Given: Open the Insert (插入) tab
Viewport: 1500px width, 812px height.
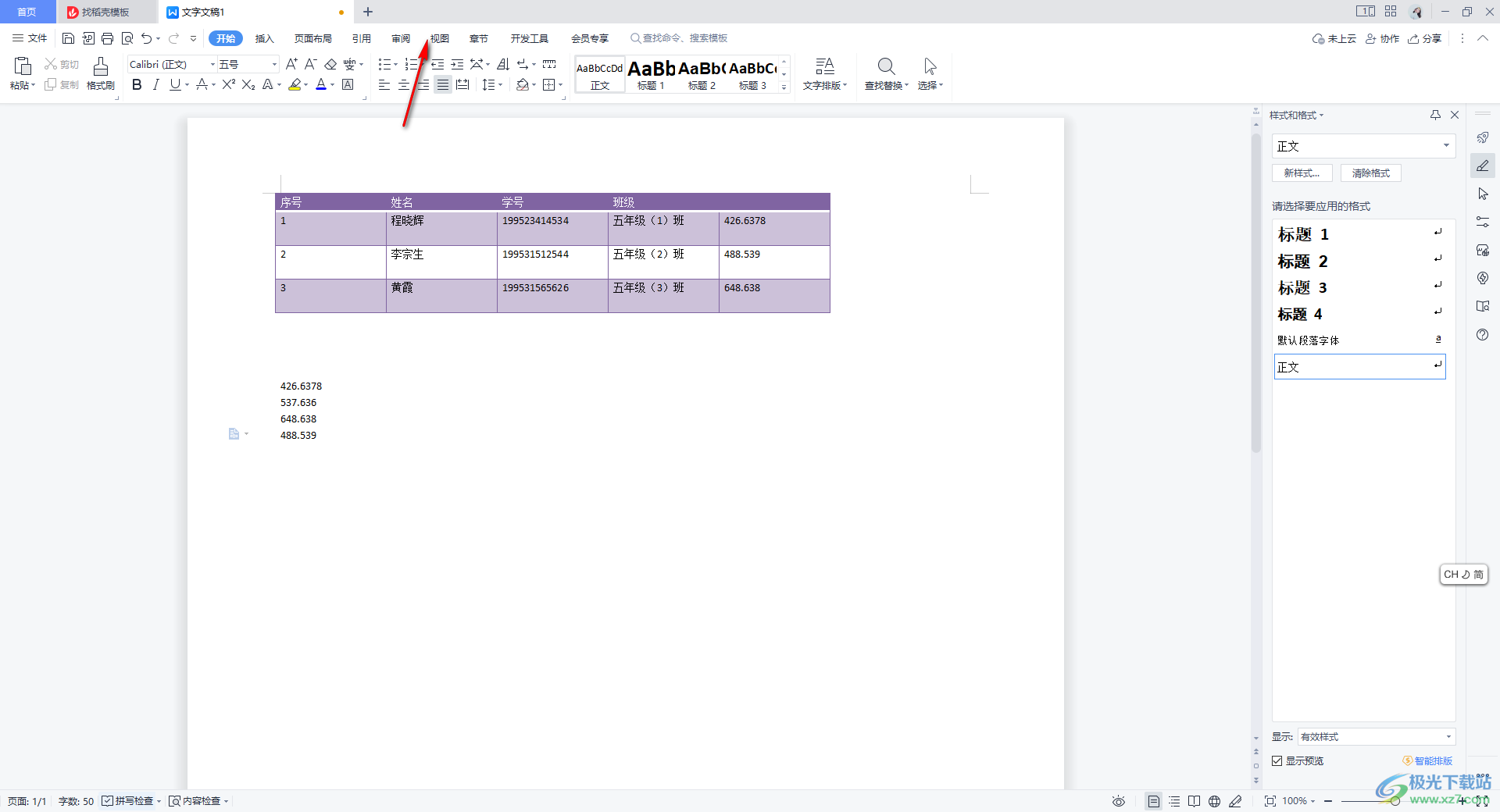Looking at the screenshot, I should click(x=265, y=38).
